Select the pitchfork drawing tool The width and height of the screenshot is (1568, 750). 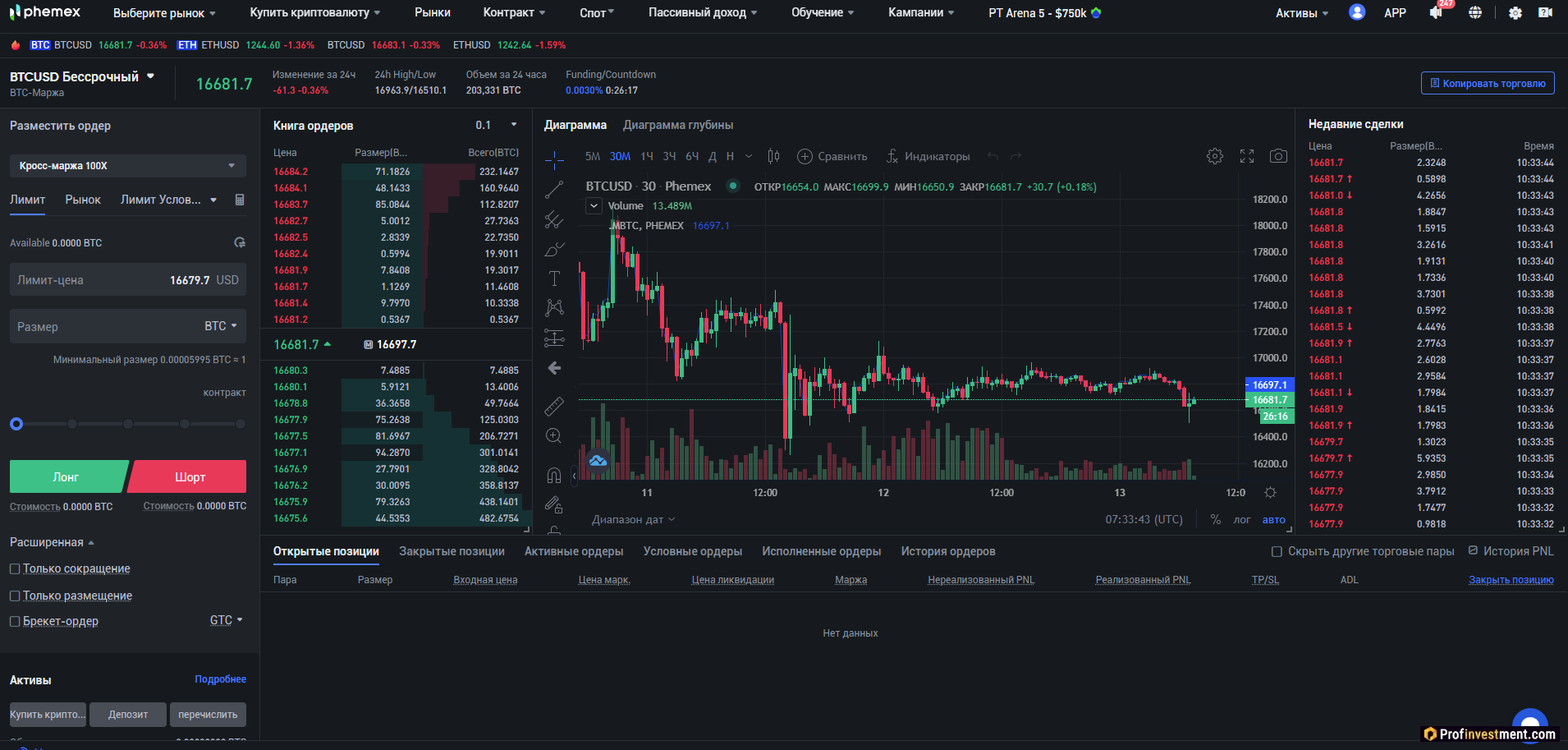554,219
